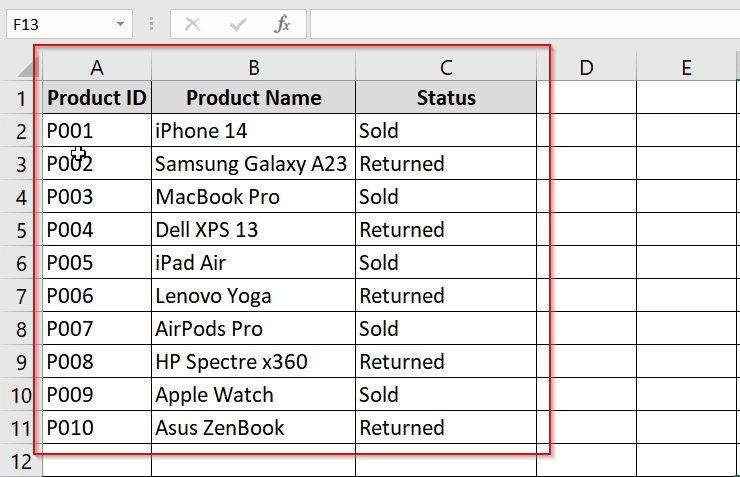
Task: Click the MacBook Pro cell
Action: [253, 196]
